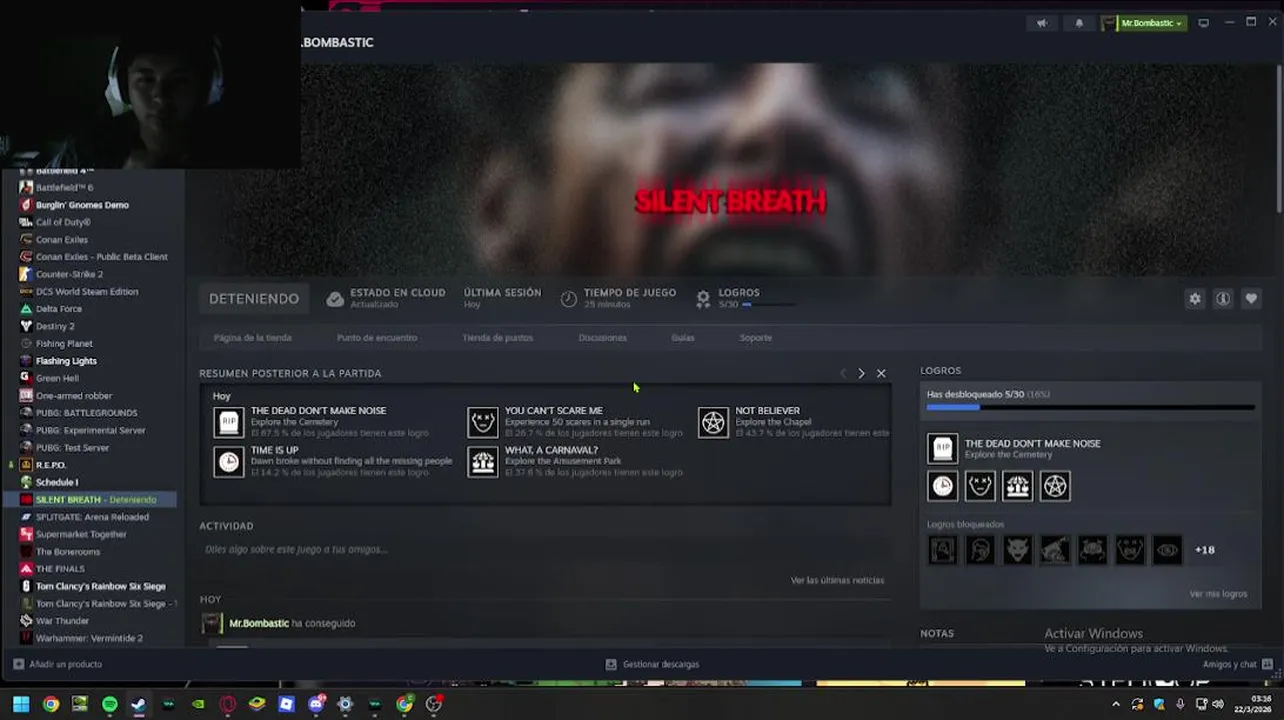Viewport: 1284px width, 720px height.
Task: Click the achievements progress bar in Logros panel
Action: [1090, 407]
